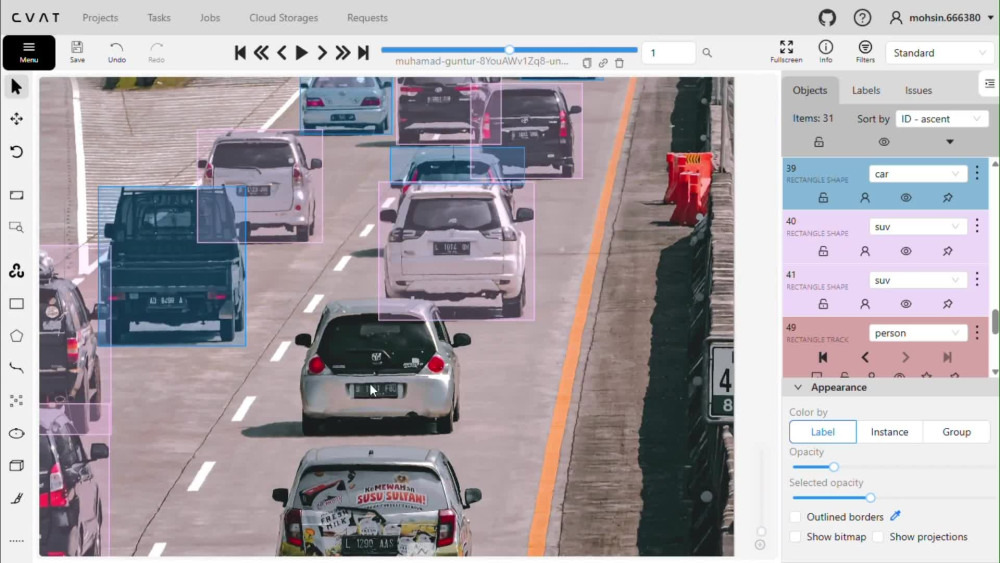Screen dimensions: 1000x563
Task: Select the draw polyline tool
Action: 17,368
